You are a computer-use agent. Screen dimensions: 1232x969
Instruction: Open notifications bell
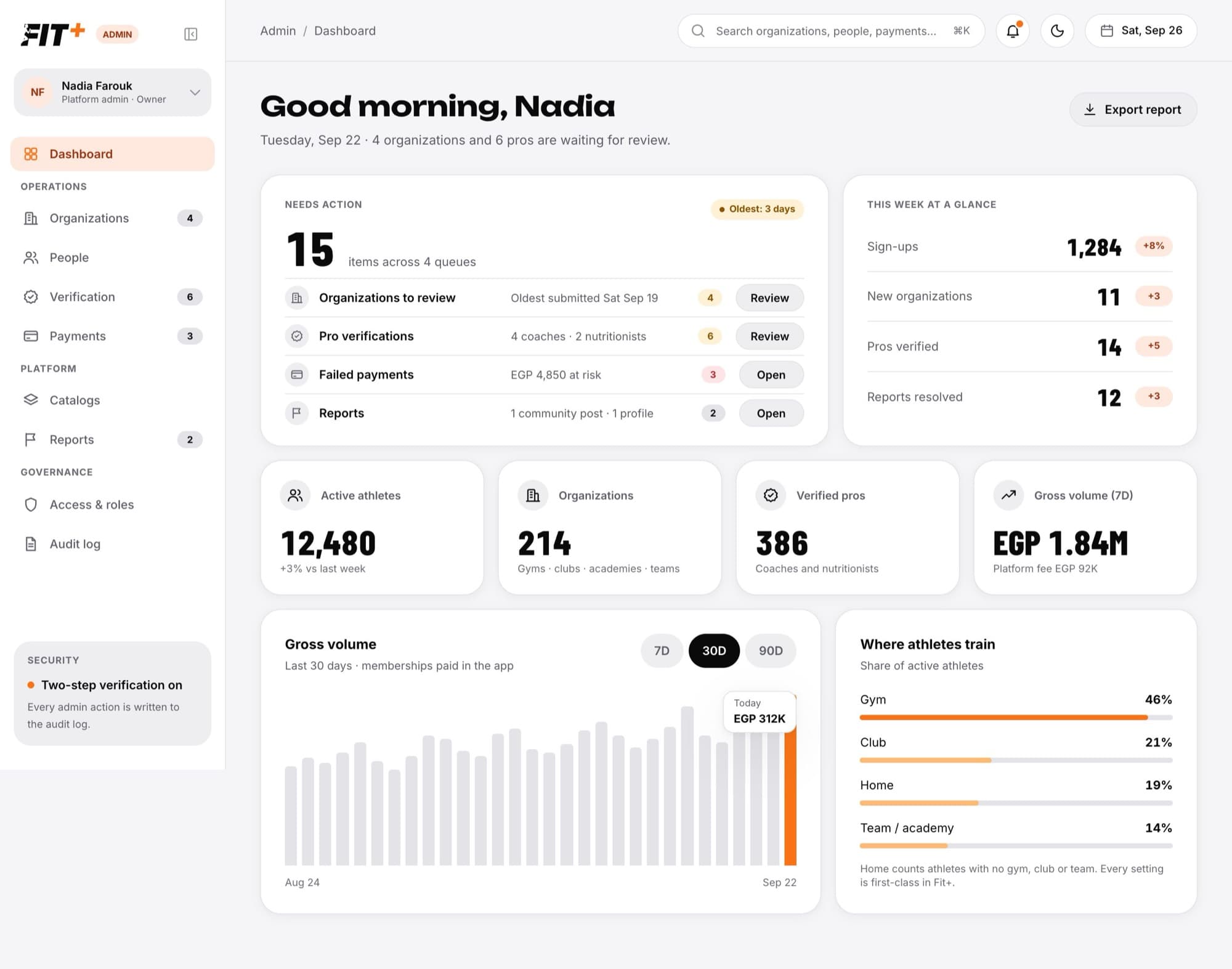point(1013,31)
